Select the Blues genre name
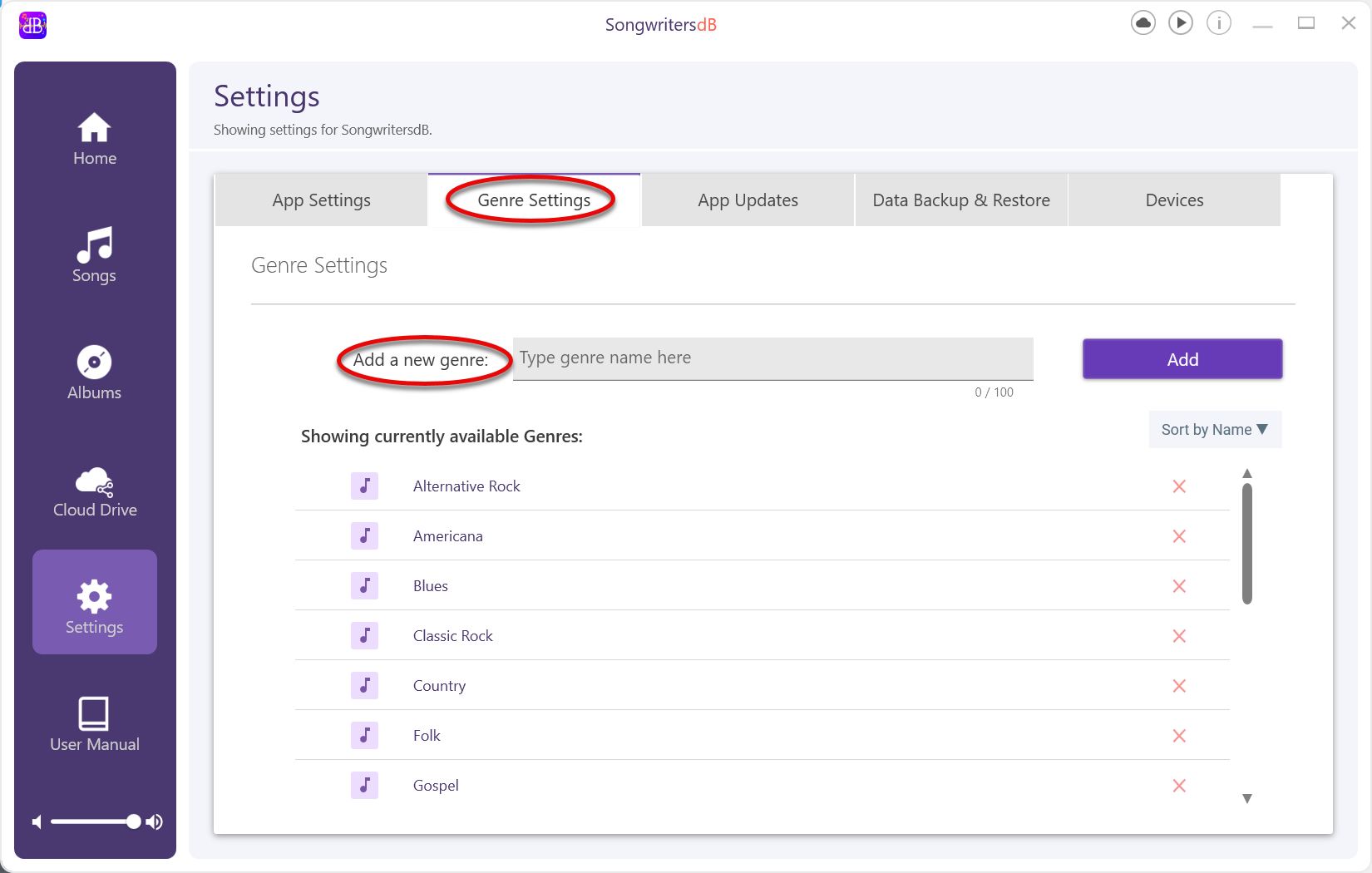 (x=430, y=586)
